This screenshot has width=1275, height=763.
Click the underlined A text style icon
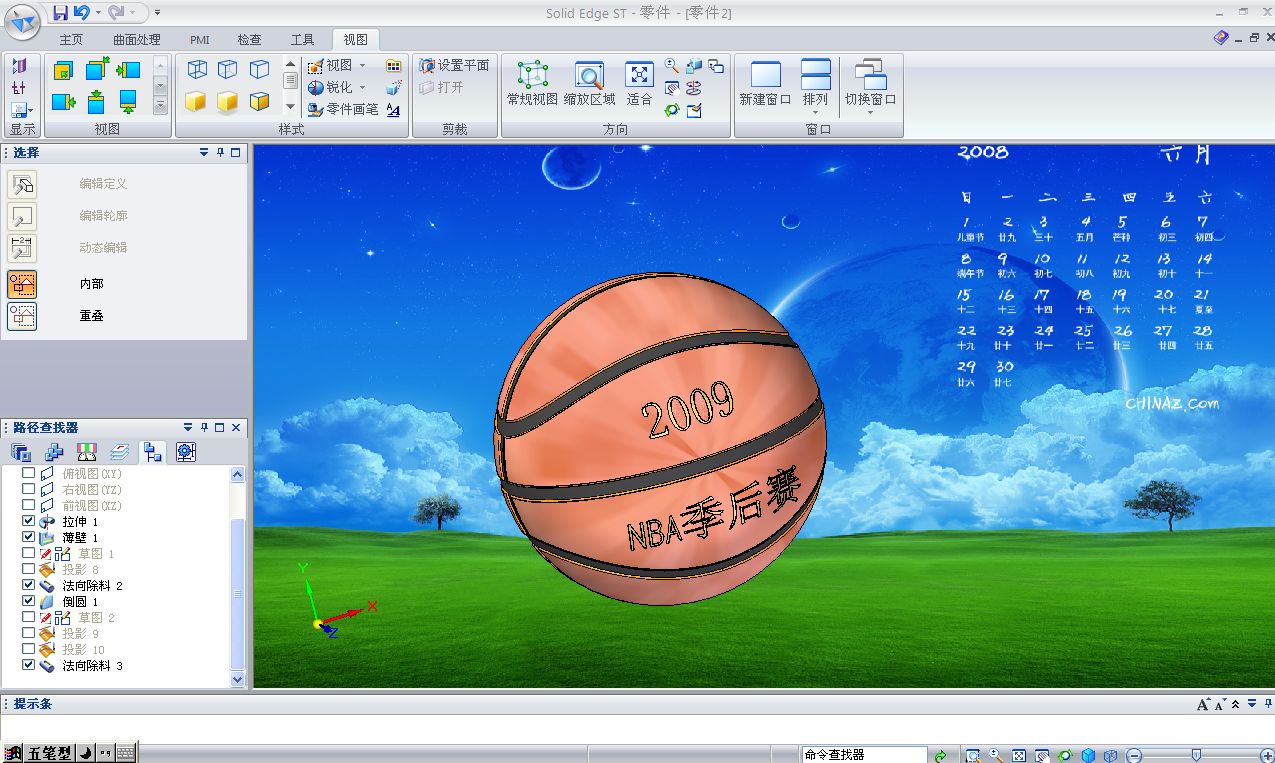pyautogui.click(x=393, y=110)
